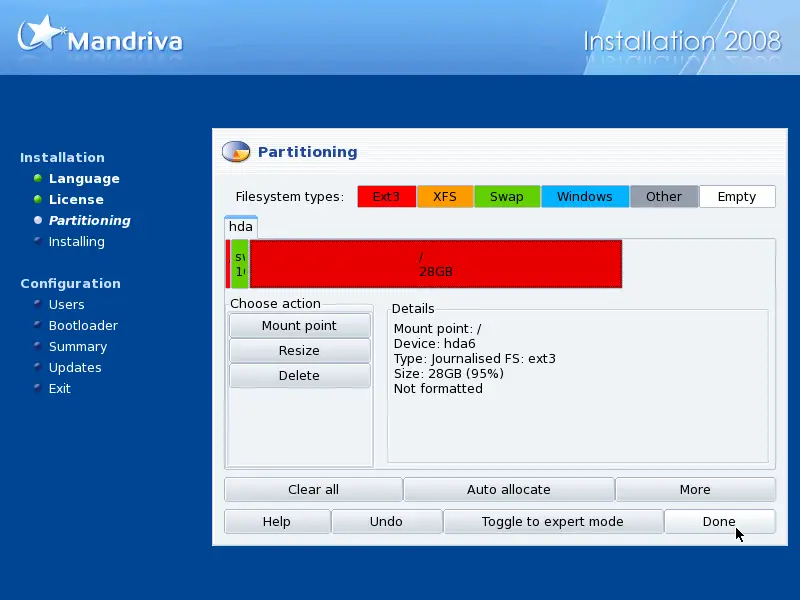The height and width of the screenshot is (600, 800).
Task: Click the Partitioning step in the sidebar
Action: [90, 220]
